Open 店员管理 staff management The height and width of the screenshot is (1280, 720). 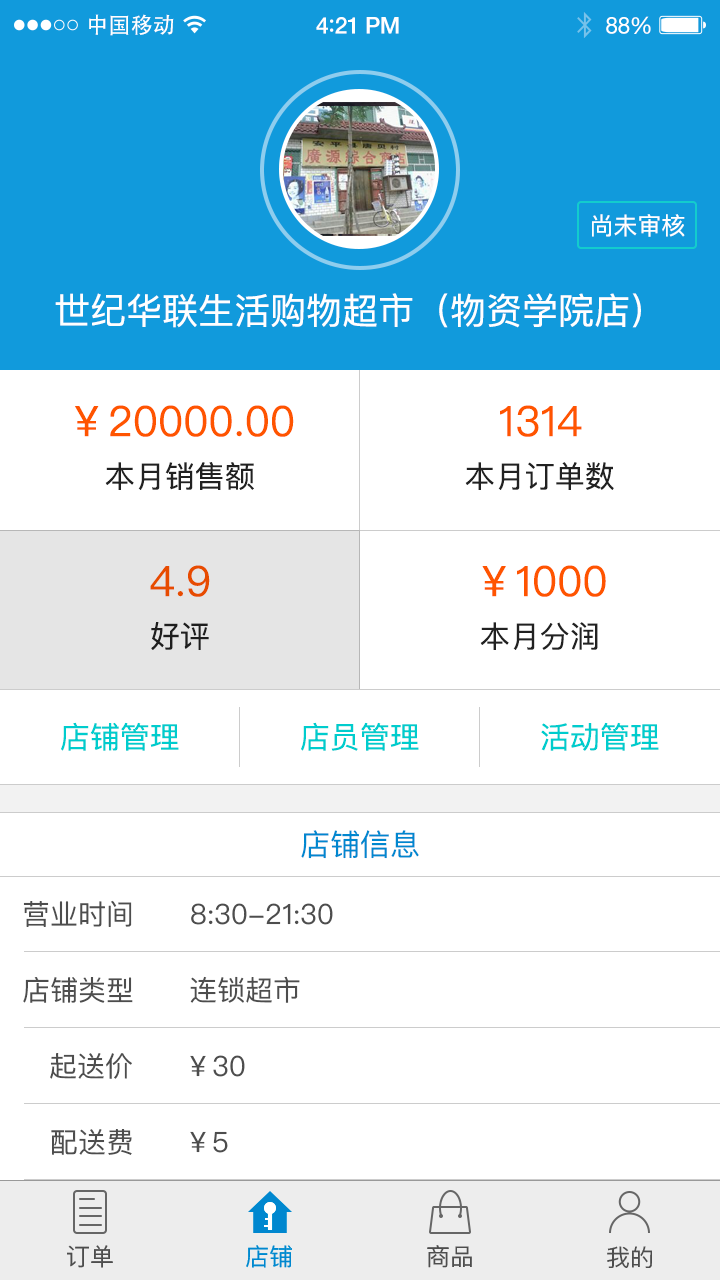click(x=360, y=738)
